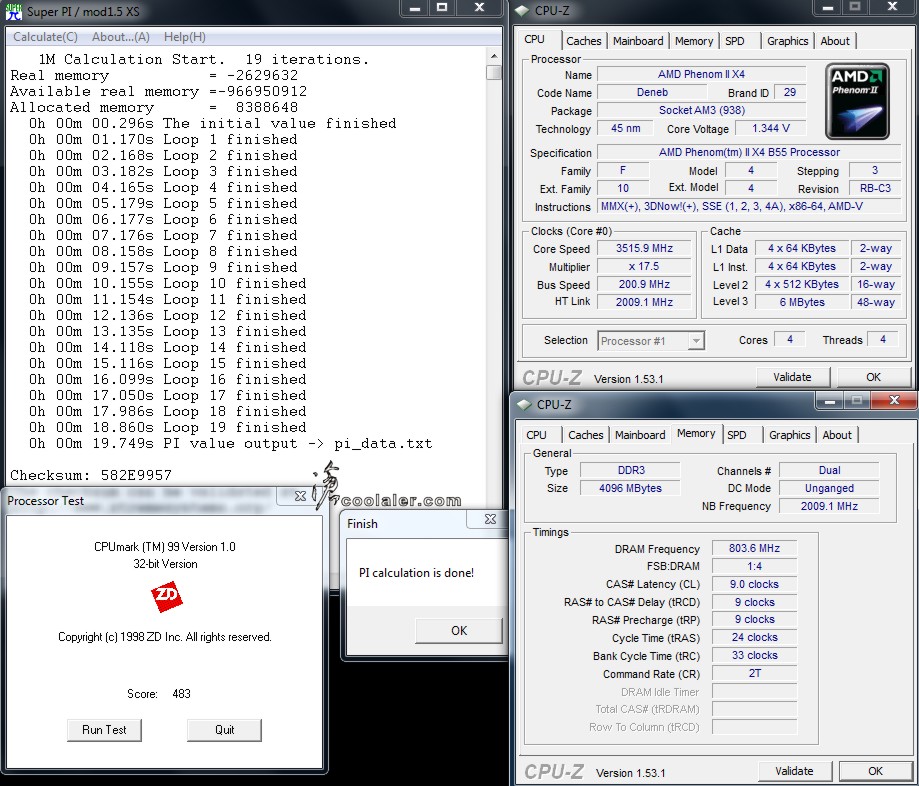919x786 pixels.
Task: Close the Finish dialog with X
Action: 491,519
